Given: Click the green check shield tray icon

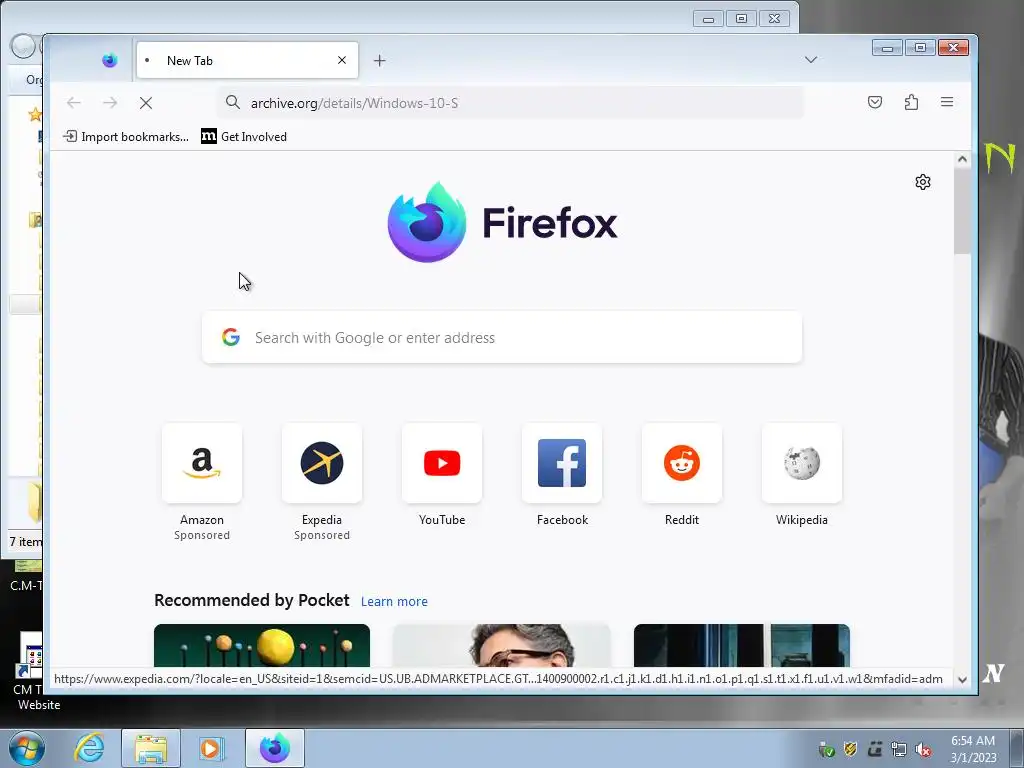Looking at the screenshot, I should [x=826, y=750].
